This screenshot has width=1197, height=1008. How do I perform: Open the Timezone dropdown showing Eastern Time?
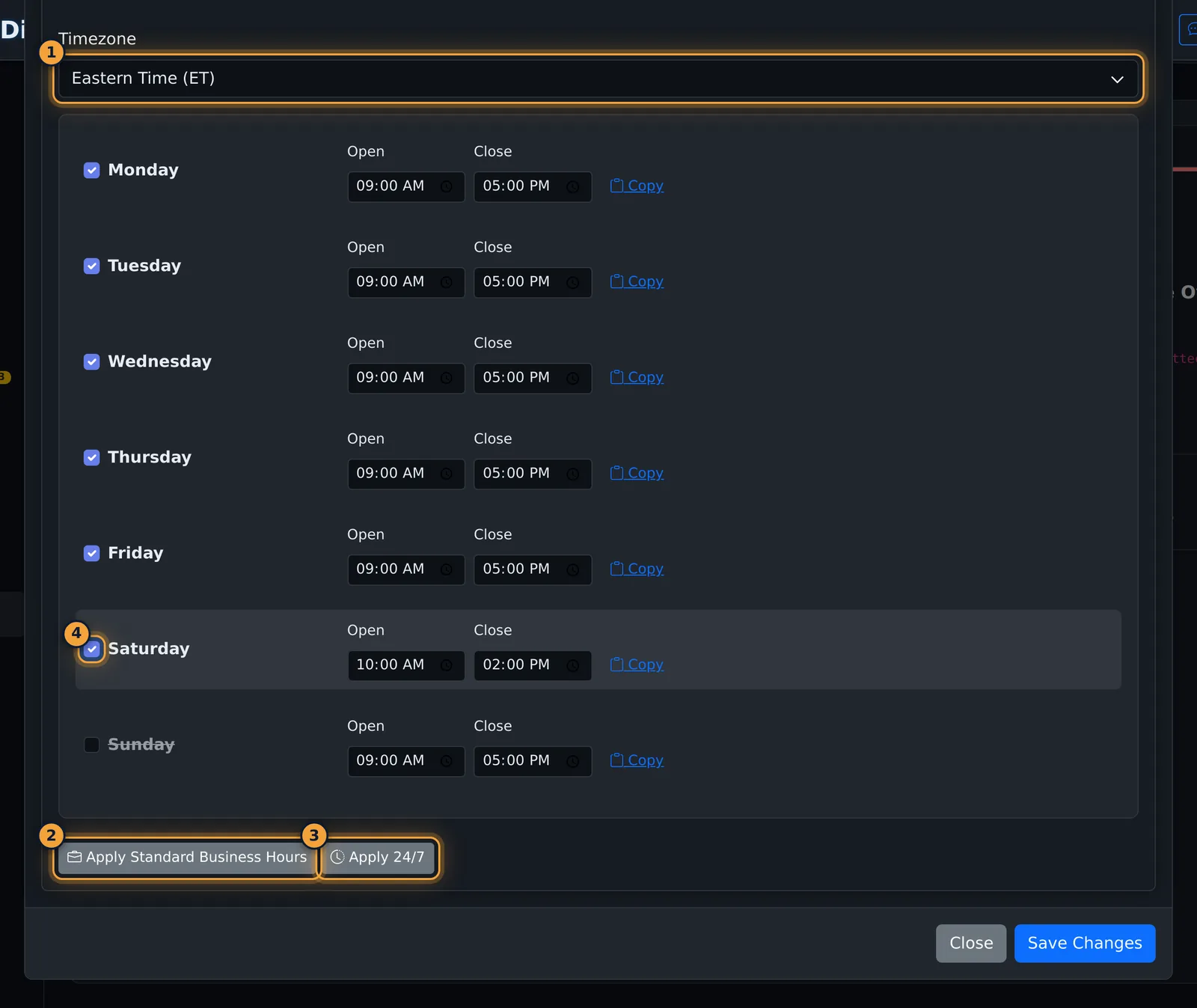598,79
